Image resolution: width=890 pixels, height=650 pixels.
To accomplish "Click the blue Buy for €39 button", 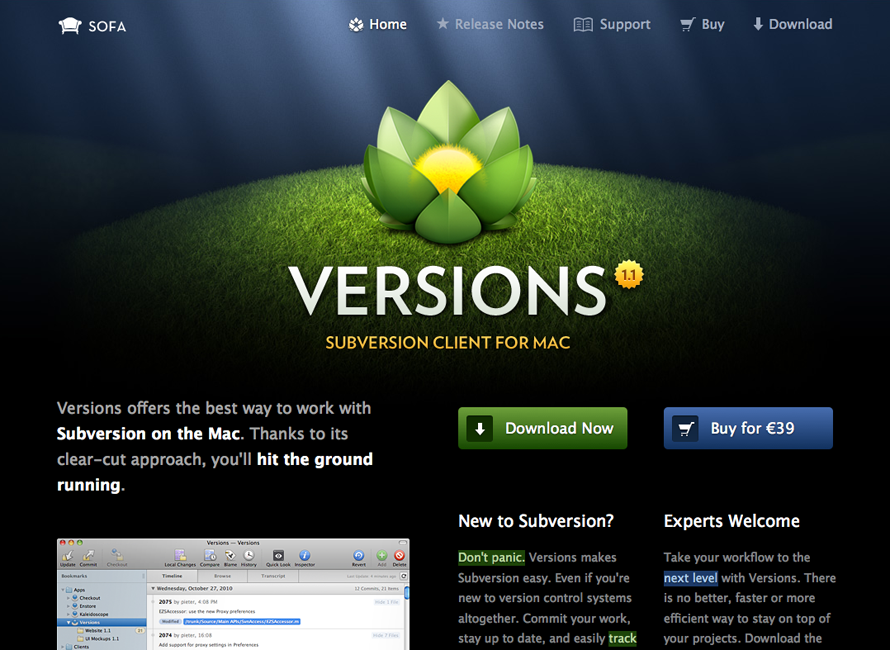I will tap(748, 428).
